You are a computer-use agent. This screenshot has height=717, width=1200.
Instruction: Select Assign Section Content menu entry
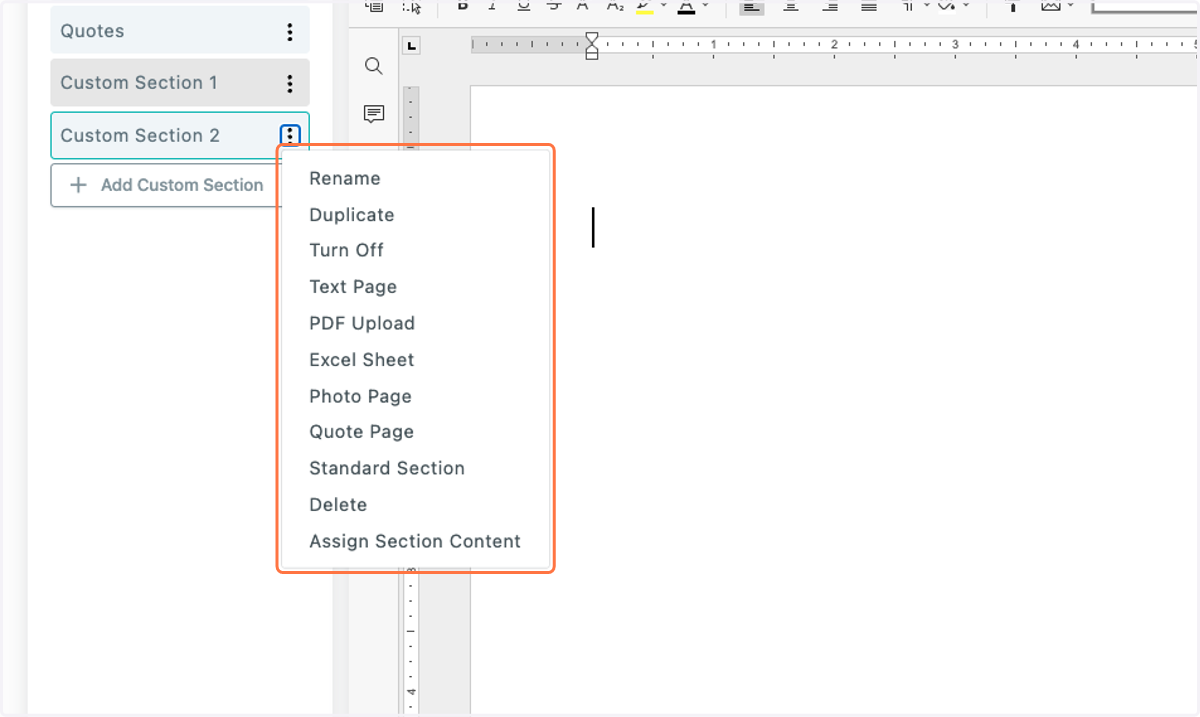click(416, 541)
